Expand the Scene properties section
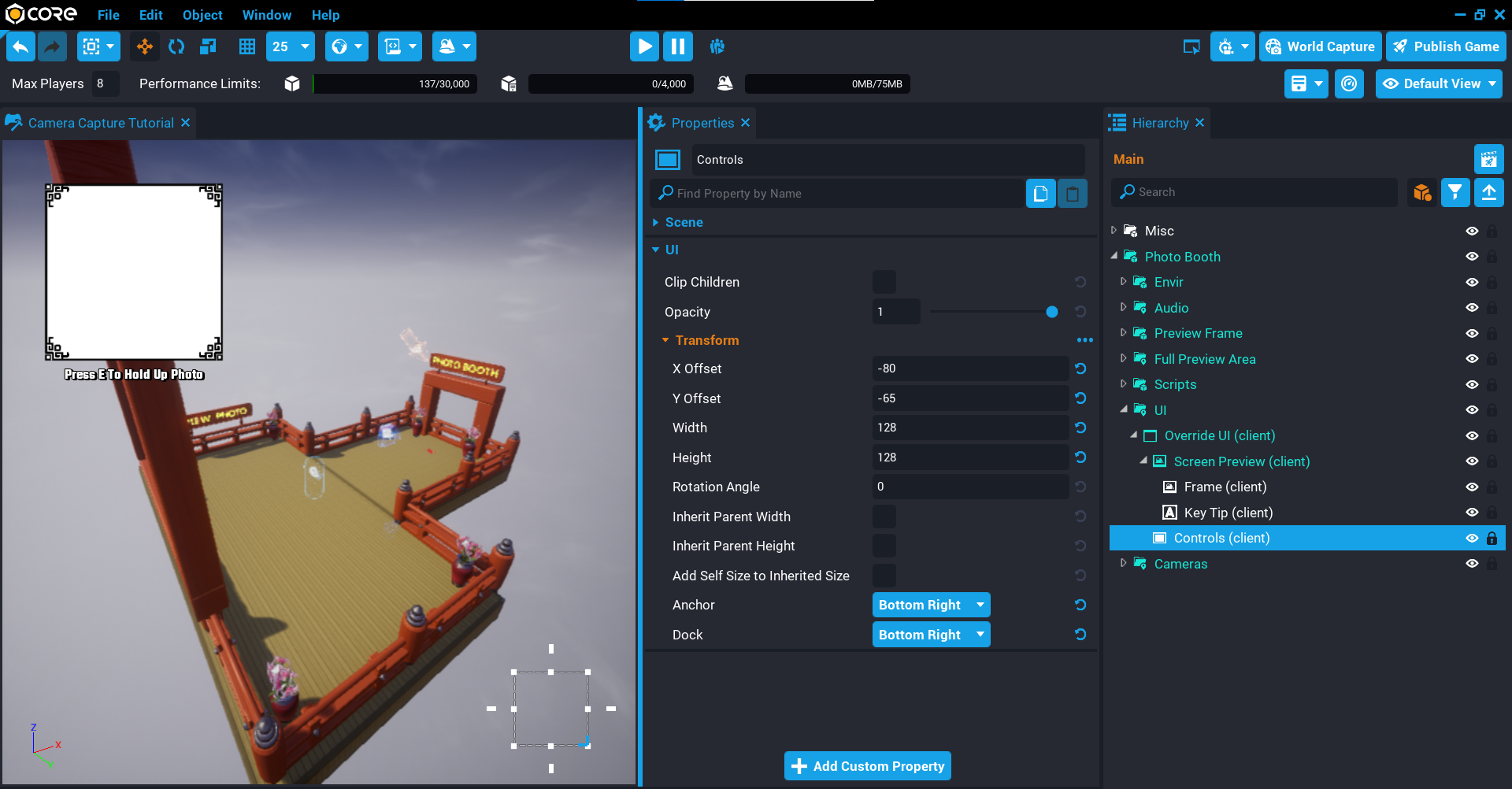This screenshot has width=1512, height=789. [656, 222]
